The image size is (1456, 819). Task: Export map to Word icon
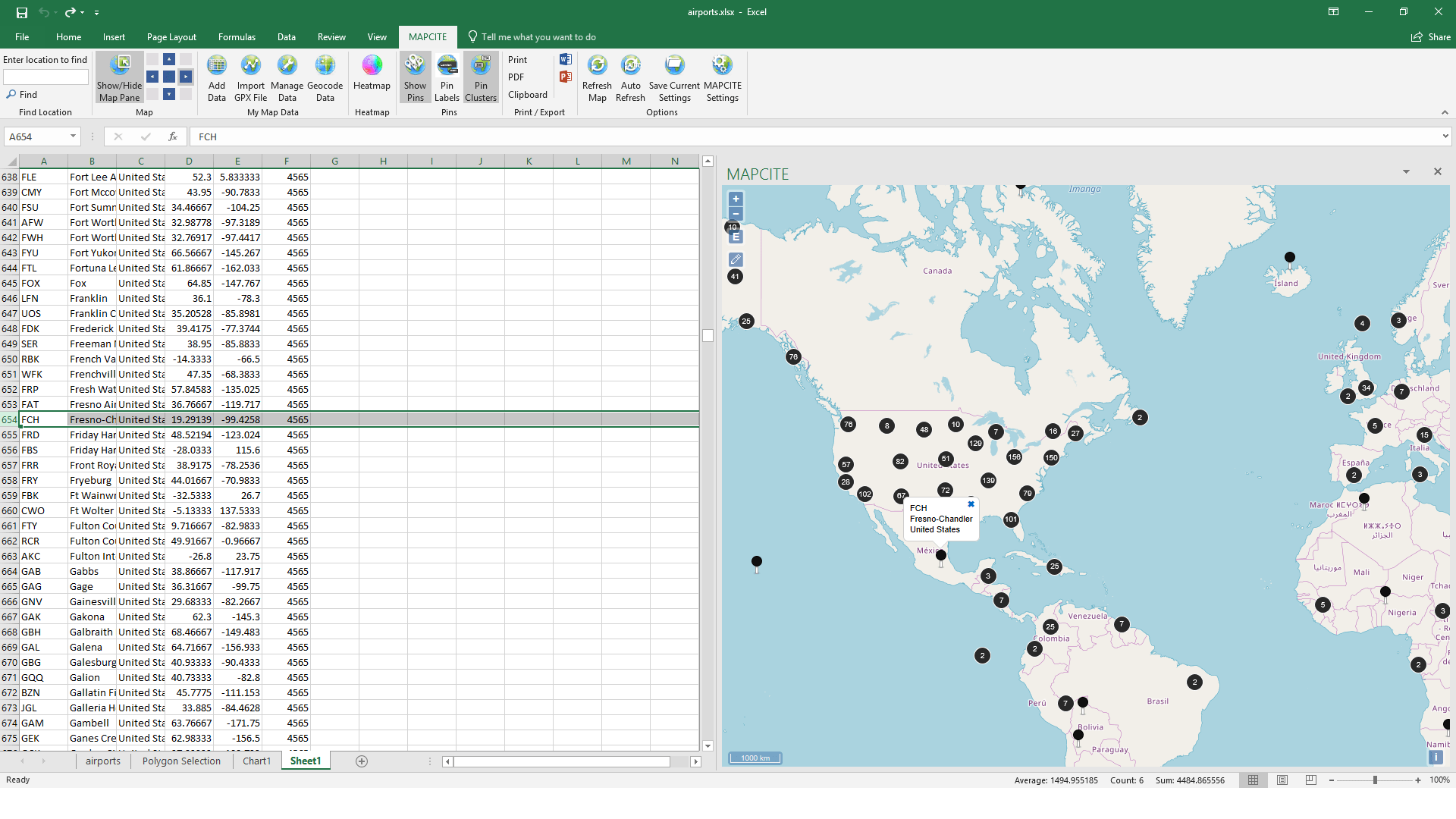(566, 59)
